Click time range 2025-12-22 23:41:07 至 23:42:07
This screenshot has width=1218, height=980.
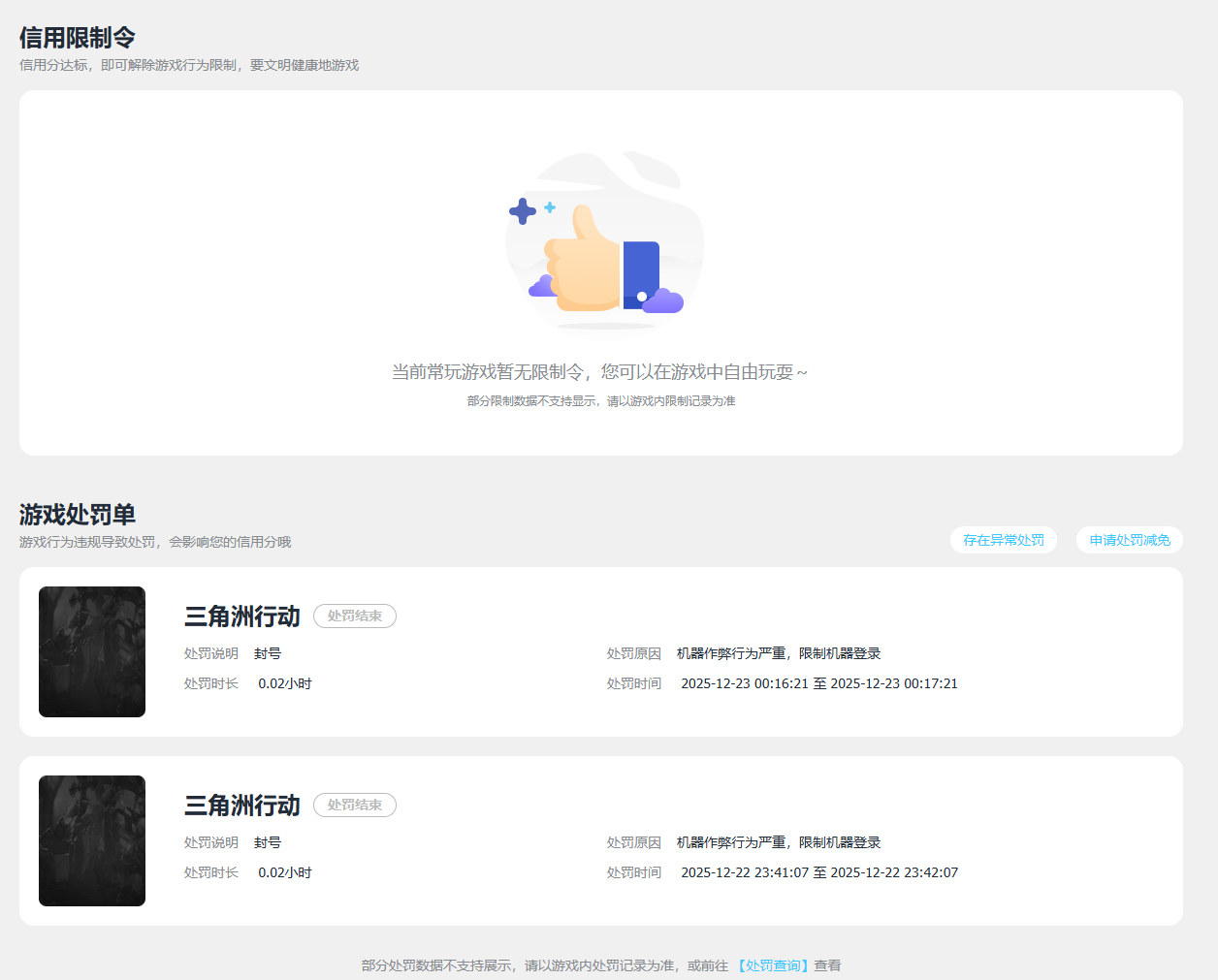click(x=819, y=872)
